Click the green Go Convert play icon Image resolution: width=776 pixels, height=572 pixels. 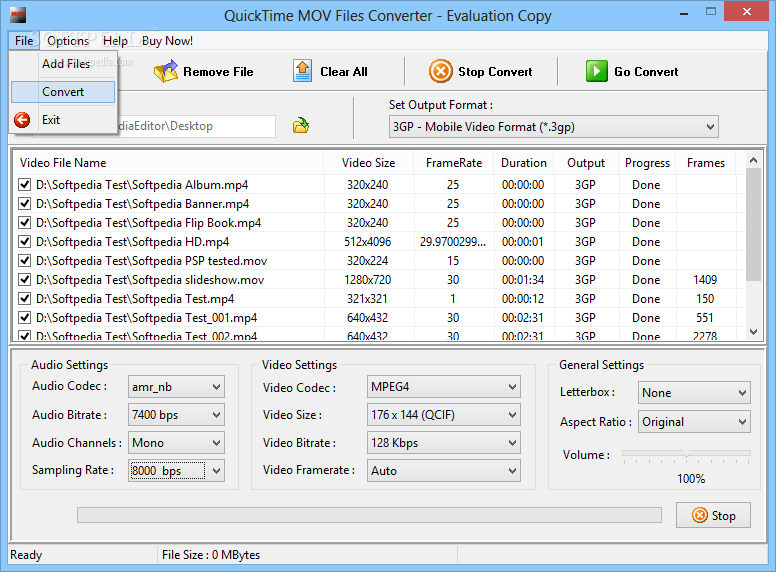point(596,71)
